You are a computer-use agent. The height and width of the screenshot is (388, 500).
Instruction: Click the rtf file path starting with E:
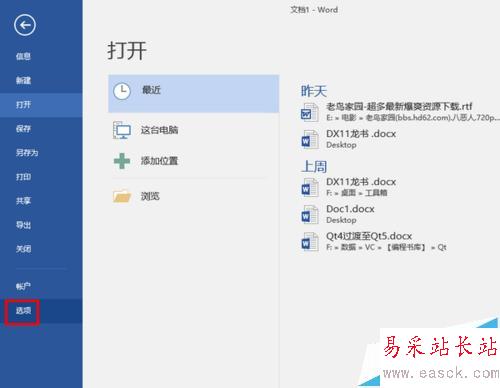pos(412,118)
